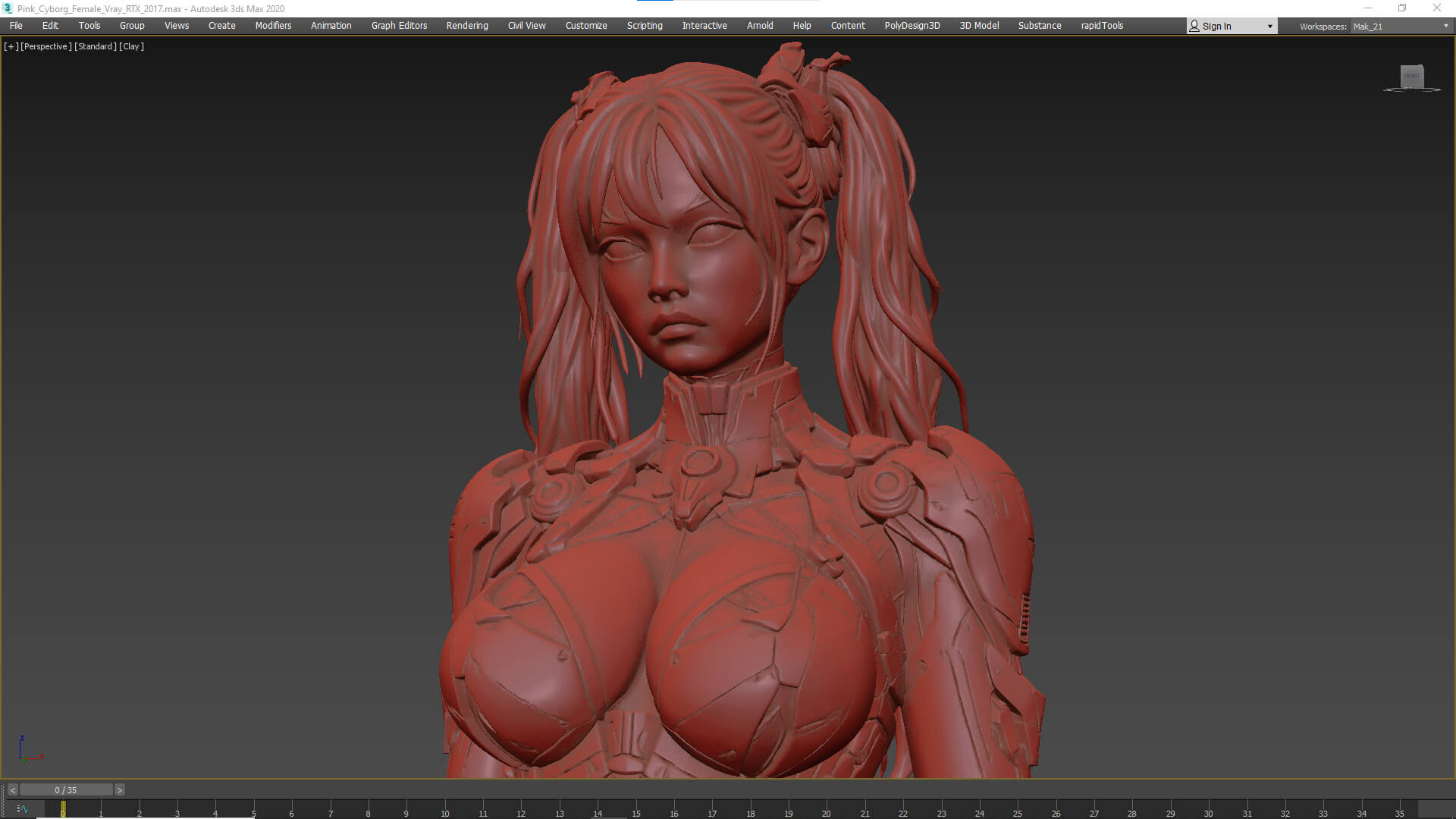The width and height of the screenshot is (1456, 819).
Task: Click the viewport [+] general menu
Action: 11,46
